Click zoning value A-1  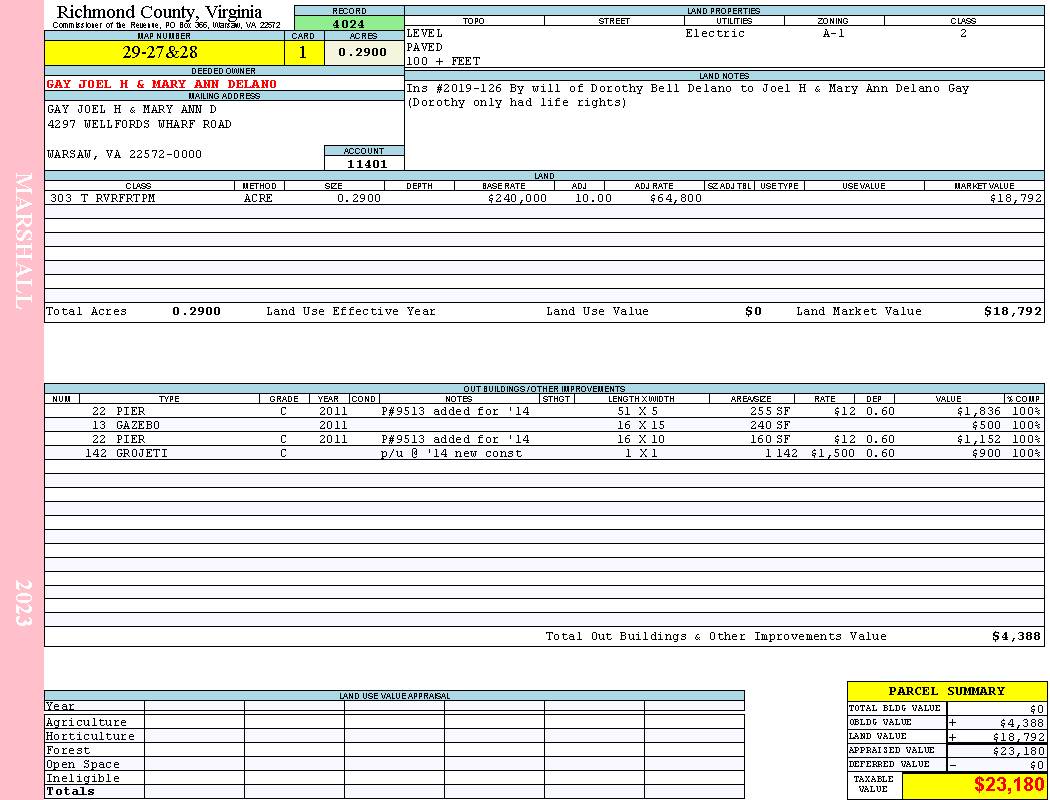tap(834, 33)
